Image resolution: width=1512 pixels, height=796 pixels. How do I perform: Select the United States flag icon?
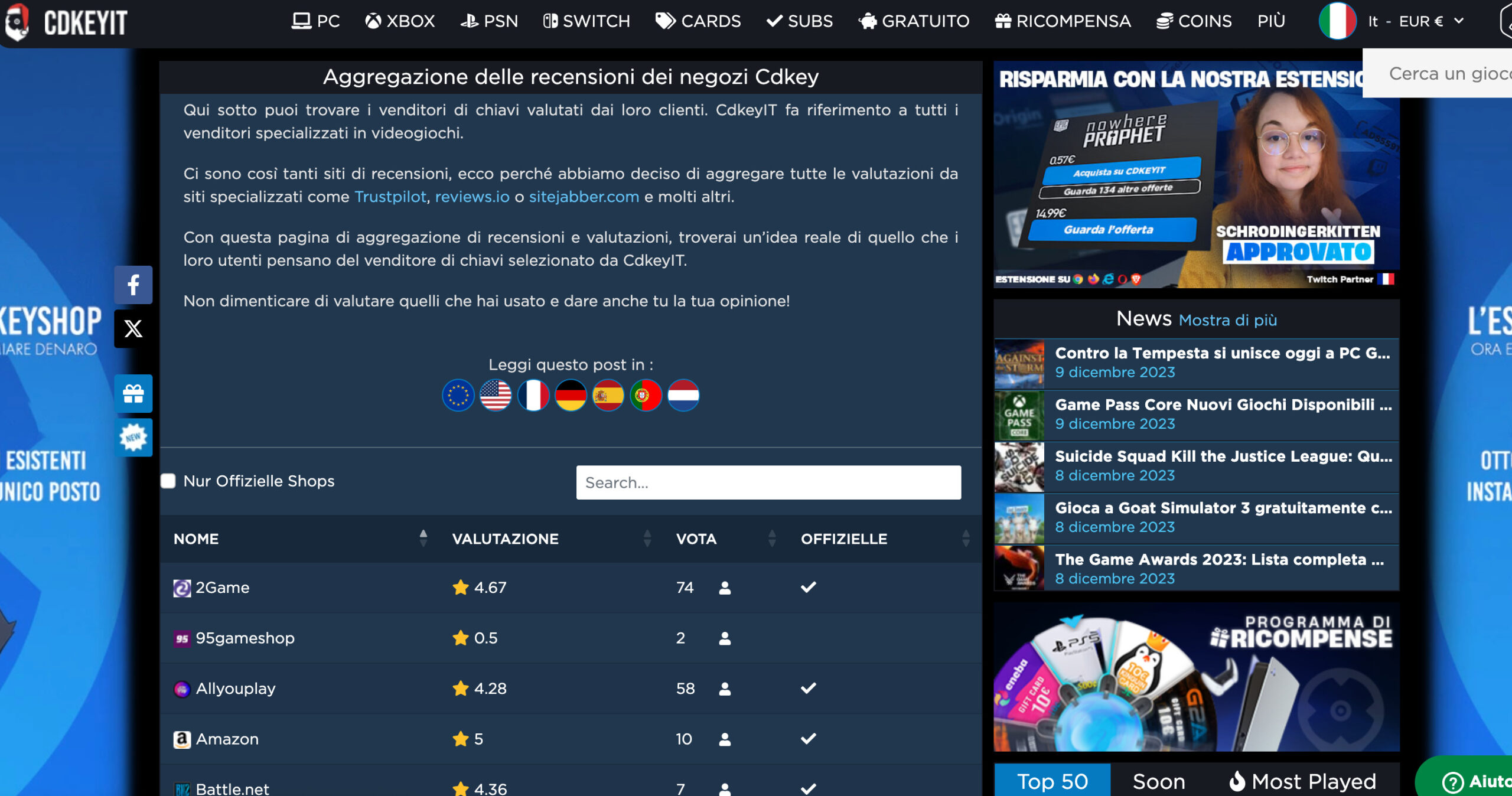click(496, 395)
